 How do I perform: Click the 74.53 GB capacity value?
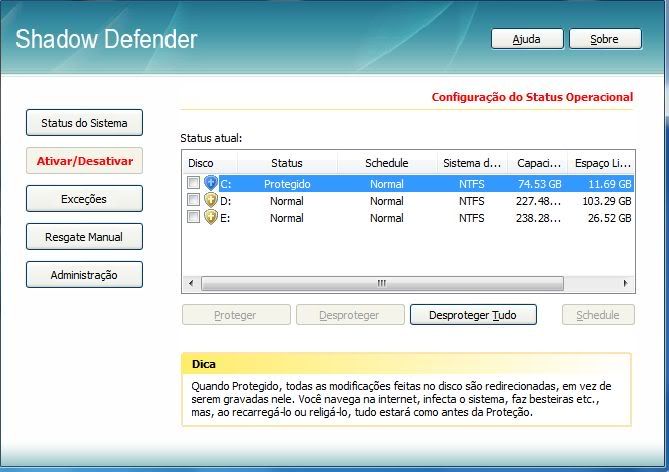click(x=540, y=184)
